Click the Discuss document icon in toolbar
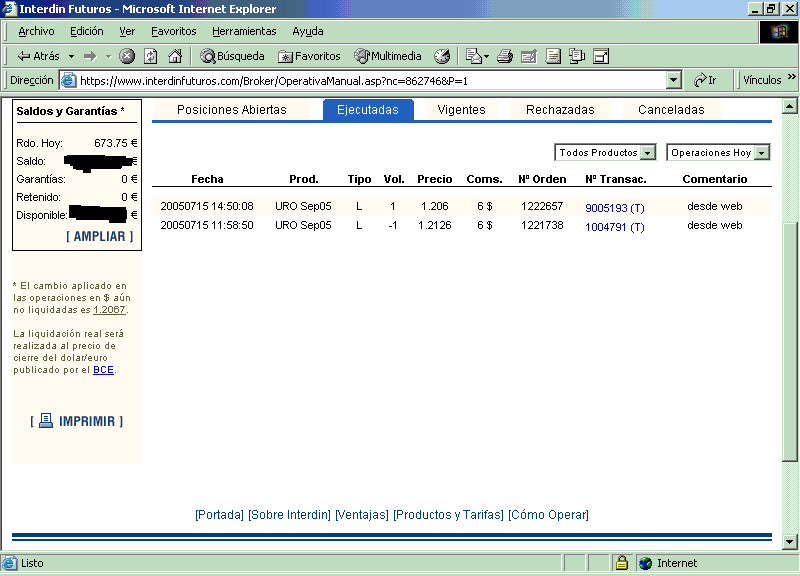The image size is (800, 576). (553, 56)
